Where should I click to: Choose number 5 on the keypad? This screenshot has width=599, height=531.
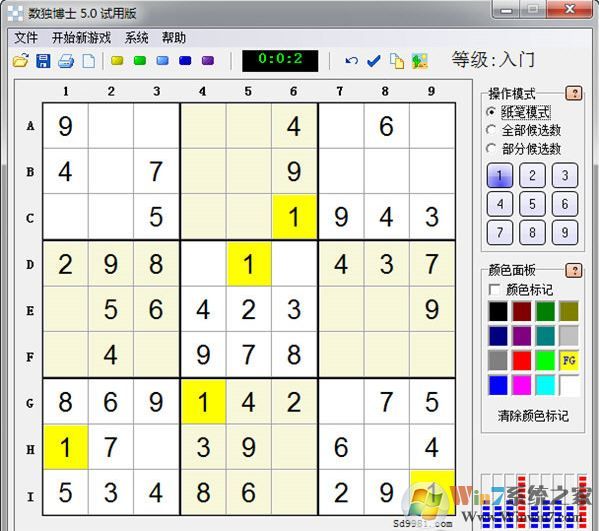click(x=532, y=204)
